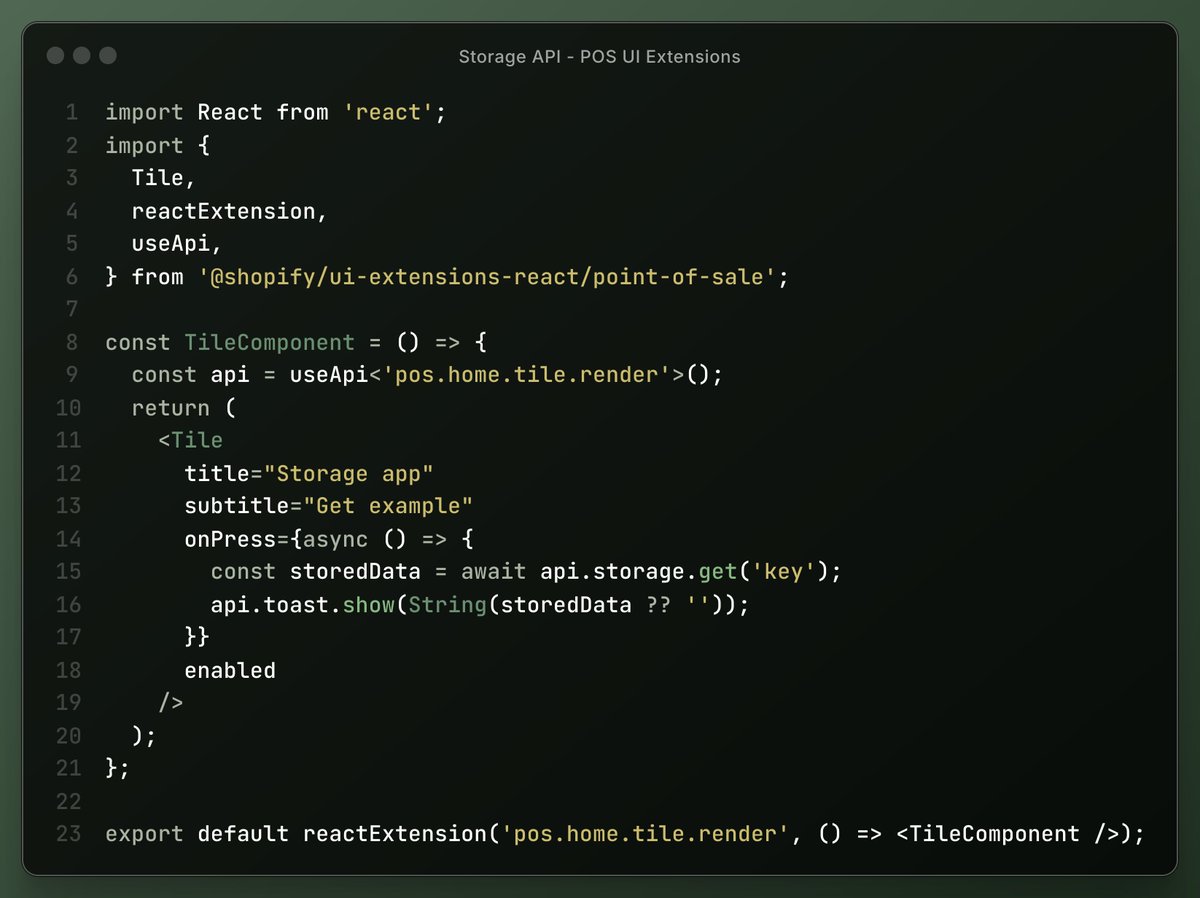Click the window title 'Storage API - POS UI Extensions'

599,57
